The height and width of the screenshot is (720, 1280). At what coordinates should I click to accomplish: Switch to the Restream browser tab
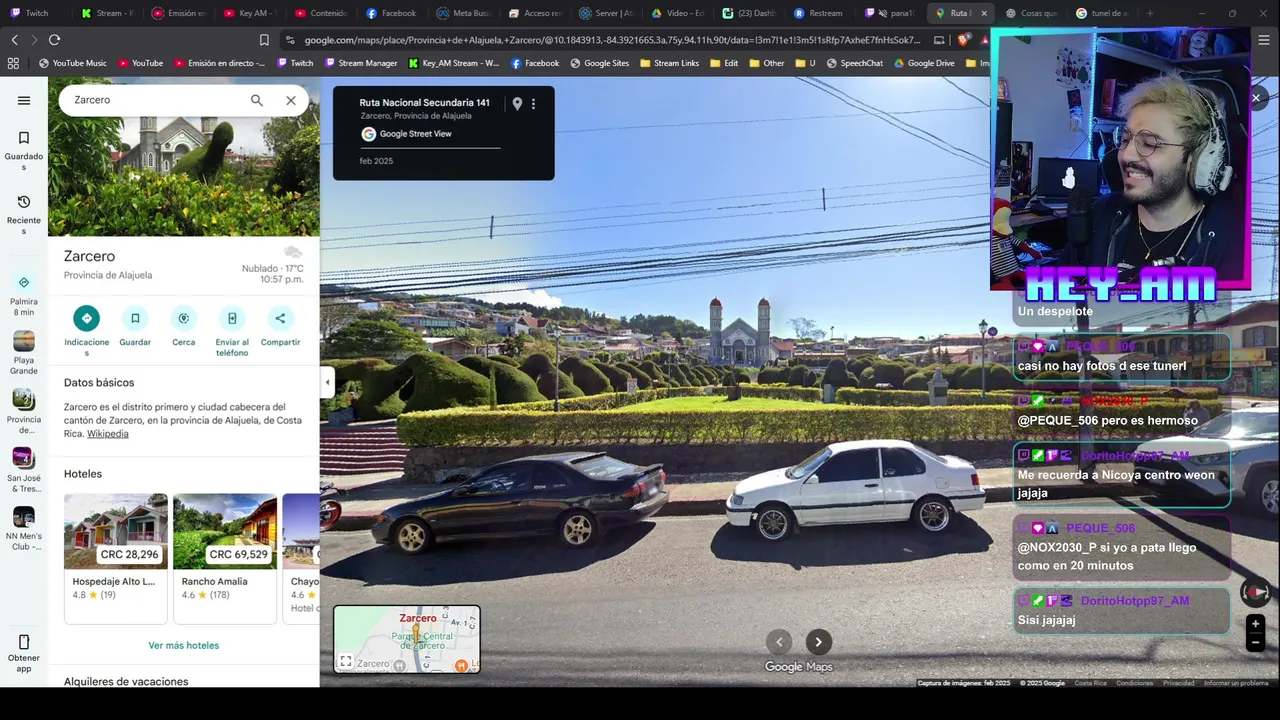(x=820, y=13)
